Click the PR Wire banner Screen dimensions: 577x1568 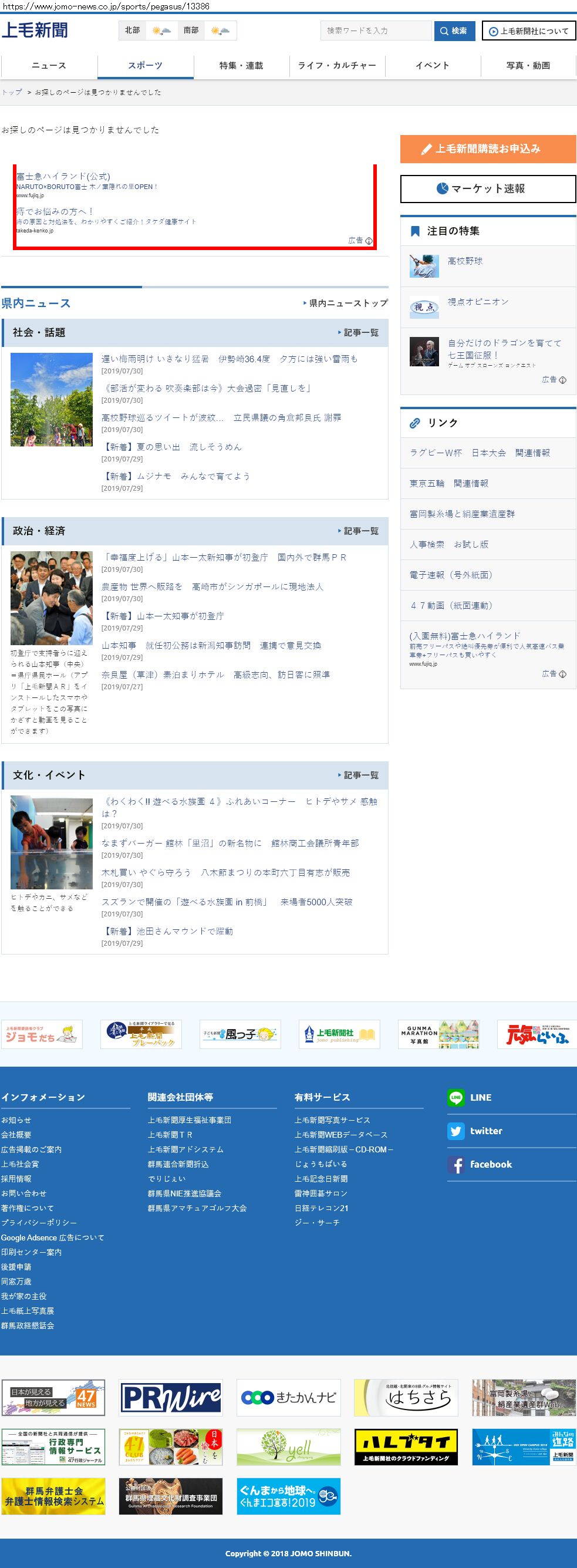(x=170, y=1398)
